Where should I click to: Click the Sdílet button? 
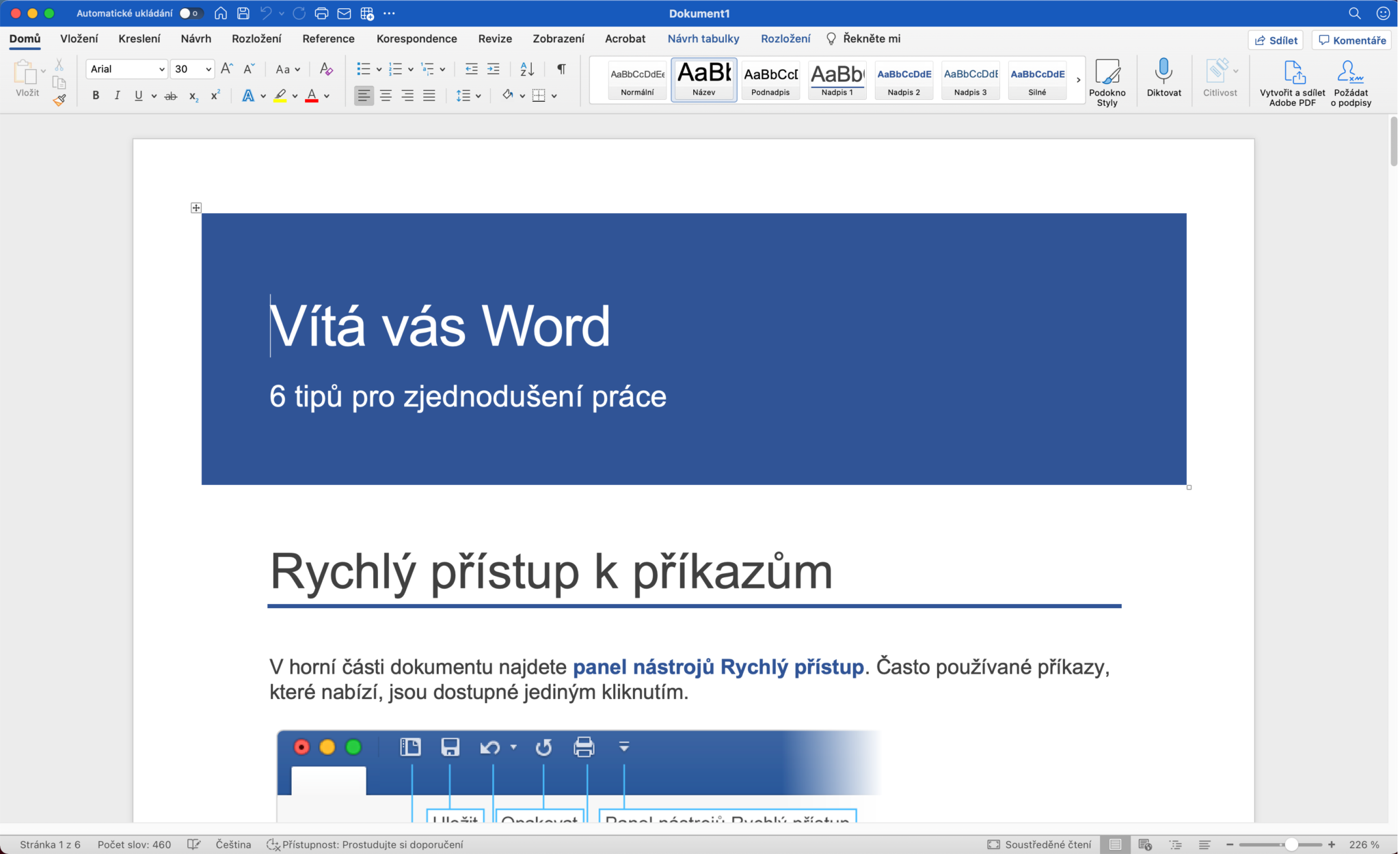click(1277, 40)
